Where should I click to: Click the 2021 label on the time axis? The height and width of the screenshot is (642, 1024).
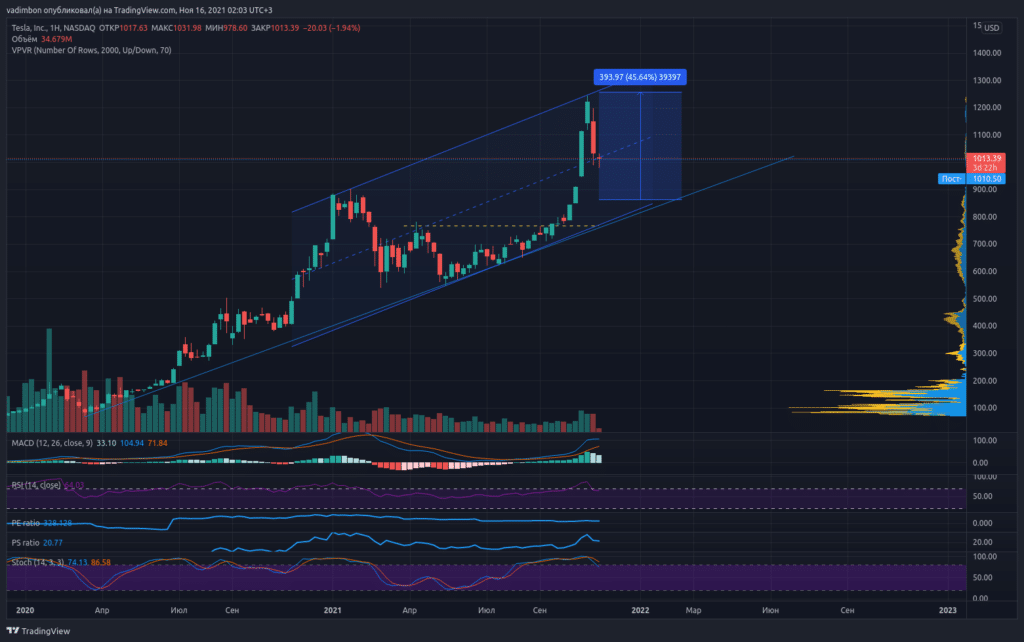(335, 609)
